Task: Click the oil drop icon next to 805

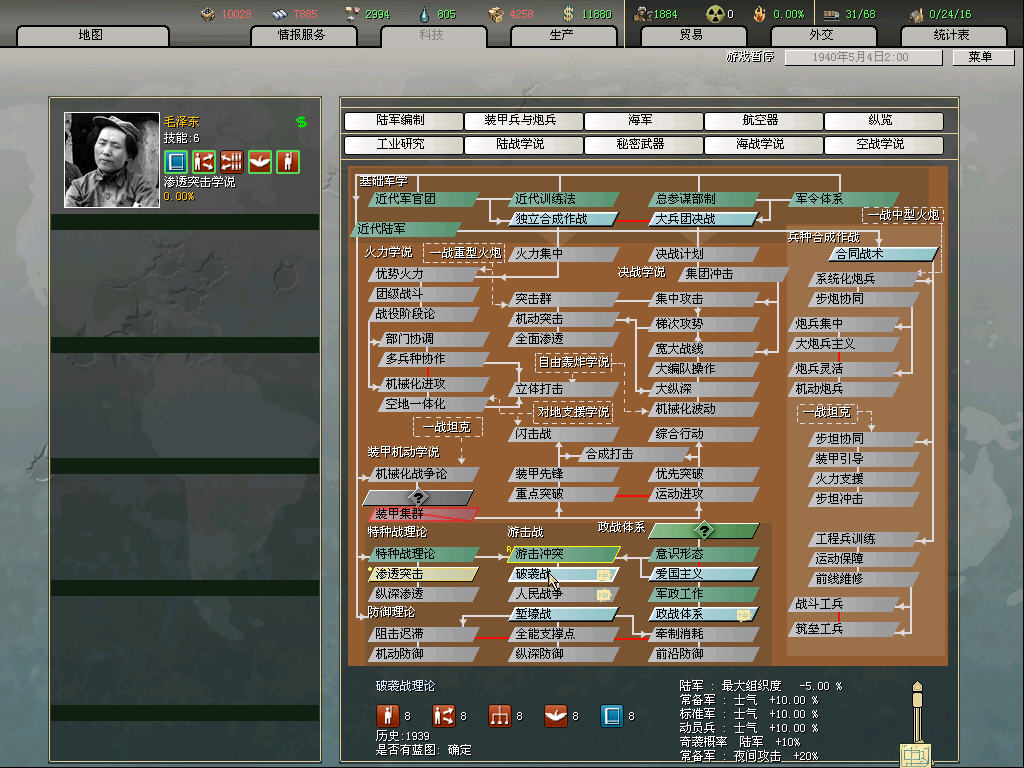Action: click(x=424, y=14)
